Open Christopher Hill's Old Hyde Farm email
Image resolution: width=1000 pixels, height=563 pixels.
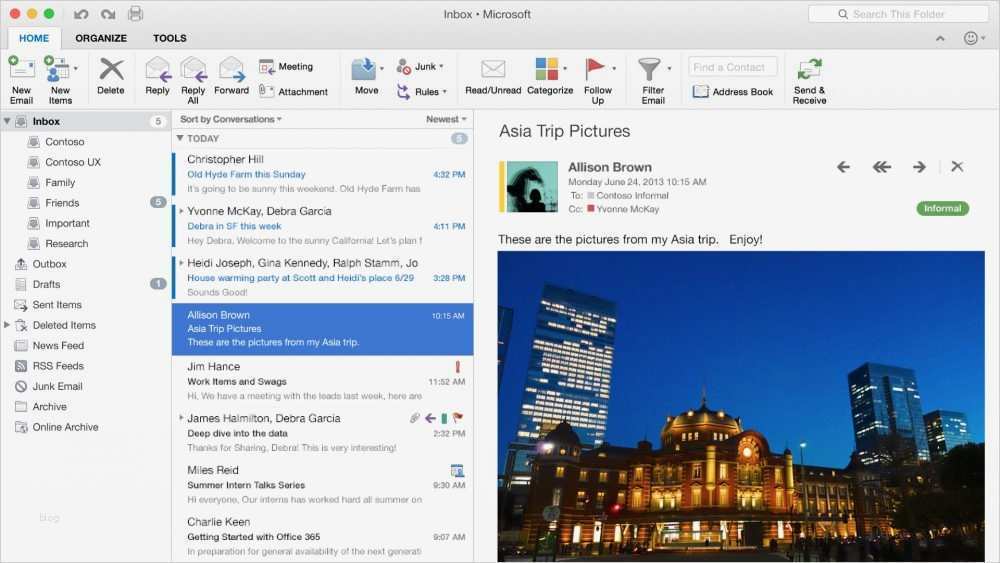tap(323, 173)
